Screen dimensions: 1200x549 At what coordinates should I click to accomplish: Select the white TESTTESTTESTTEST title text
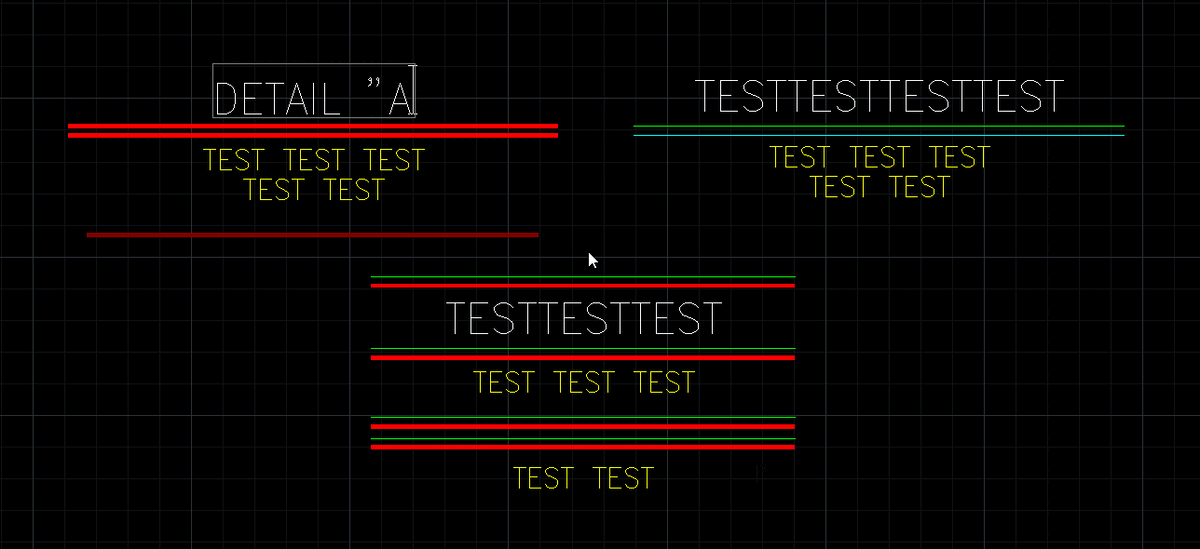tap(880, 96)
